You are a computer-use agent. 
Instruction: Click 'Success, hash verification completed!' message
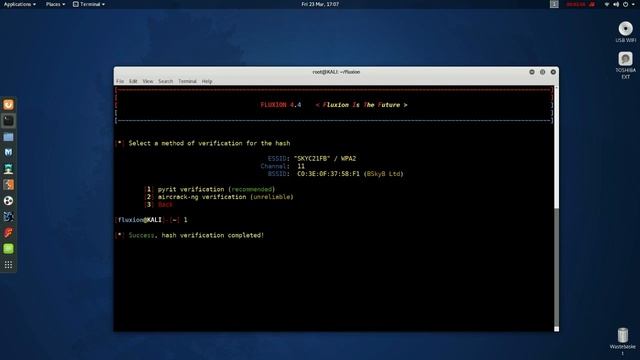coord(196,235)
